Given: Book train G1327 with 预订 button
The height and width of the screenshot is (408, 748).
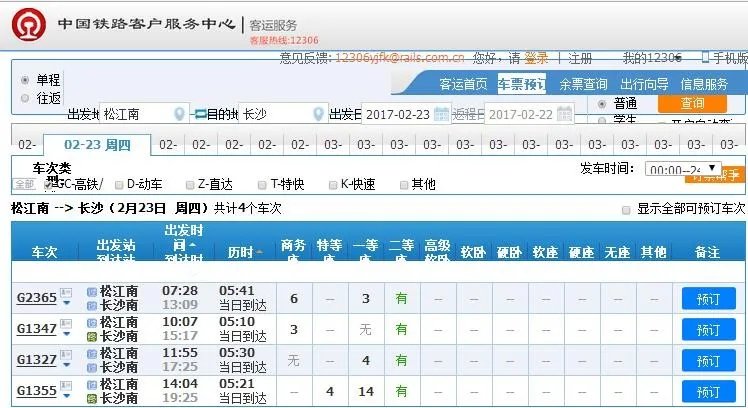Looking at the screenshot, I should (708, 361).
